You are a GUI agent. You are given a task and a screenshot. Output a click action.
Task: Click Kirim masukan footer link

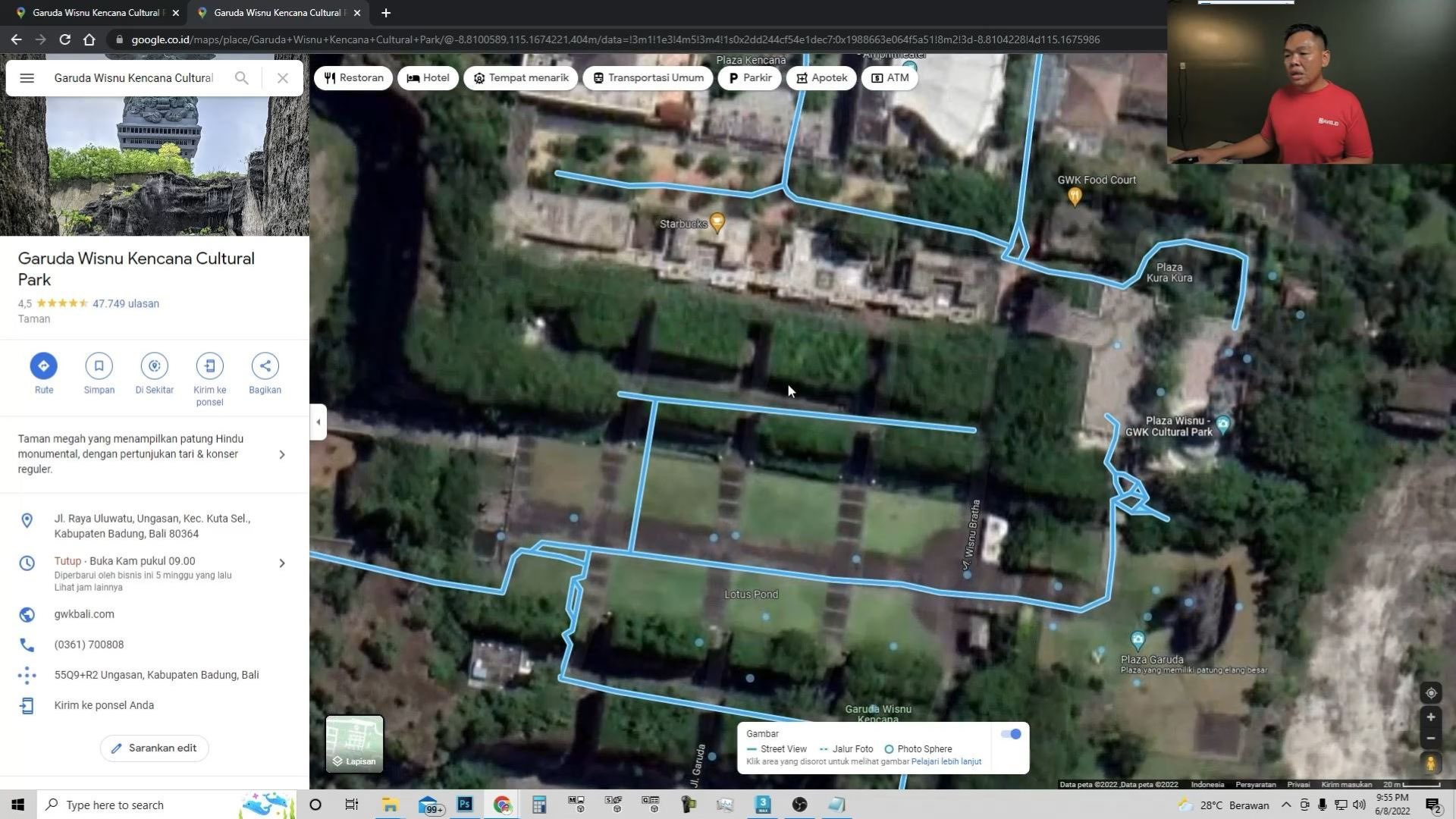click(x=1346, y=784)
